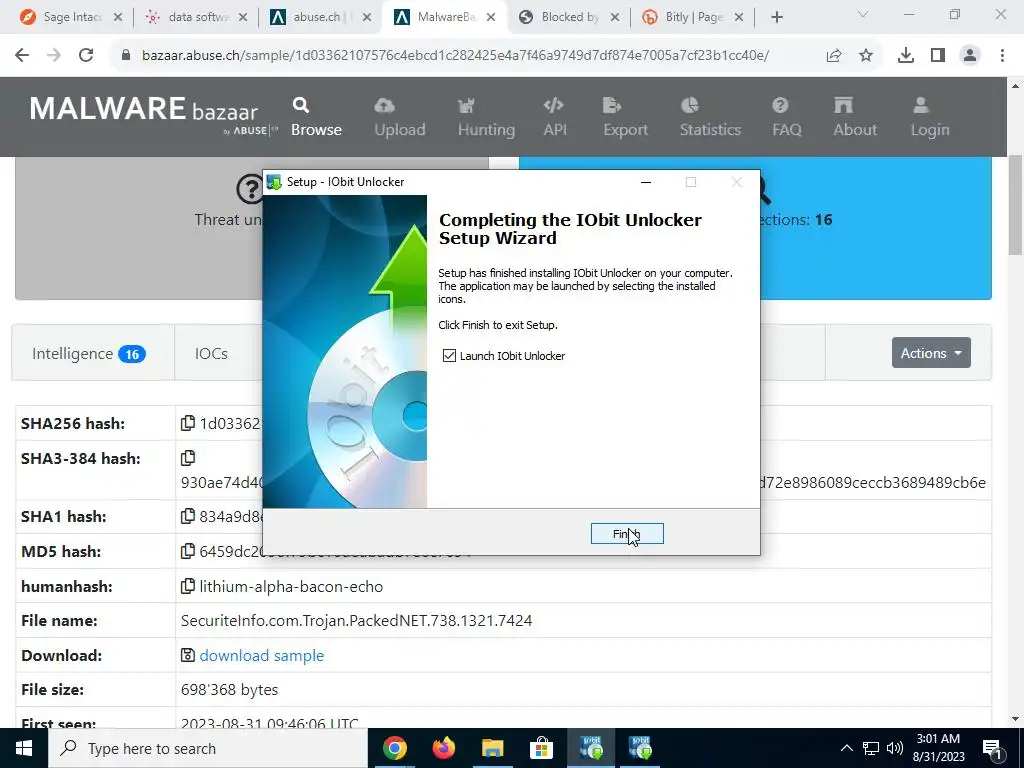Copy the SHA256 hash

[x=187, y=423]
